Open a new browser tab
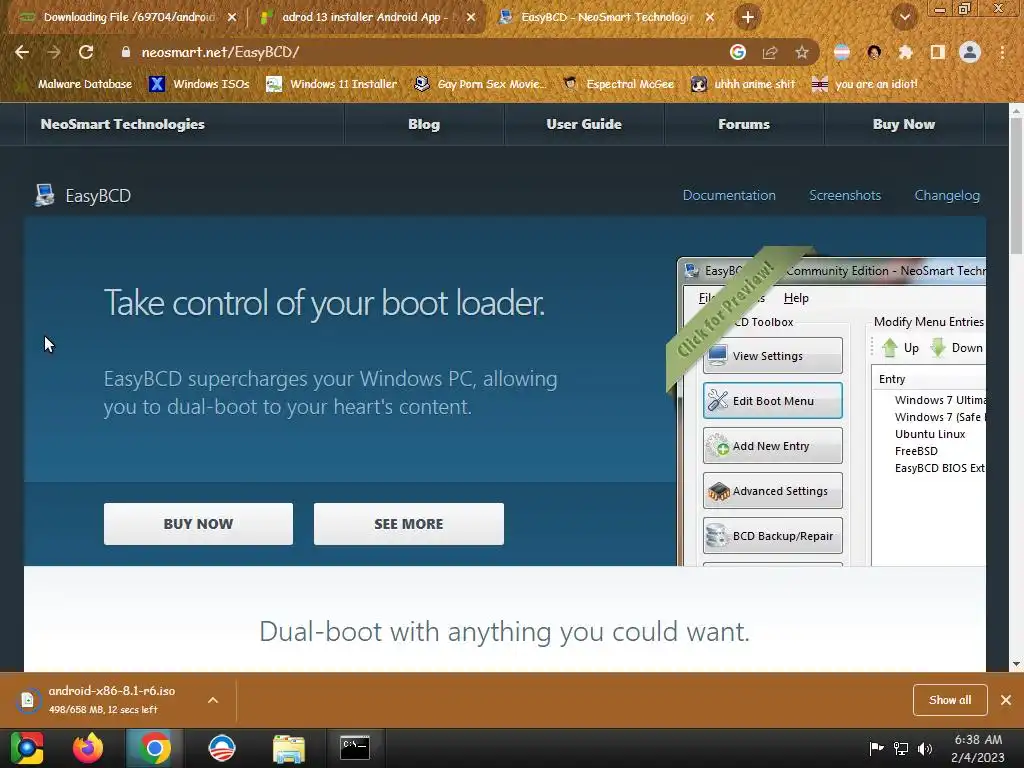The width and height of the screenshot is (1024, 768). [748, 18]
